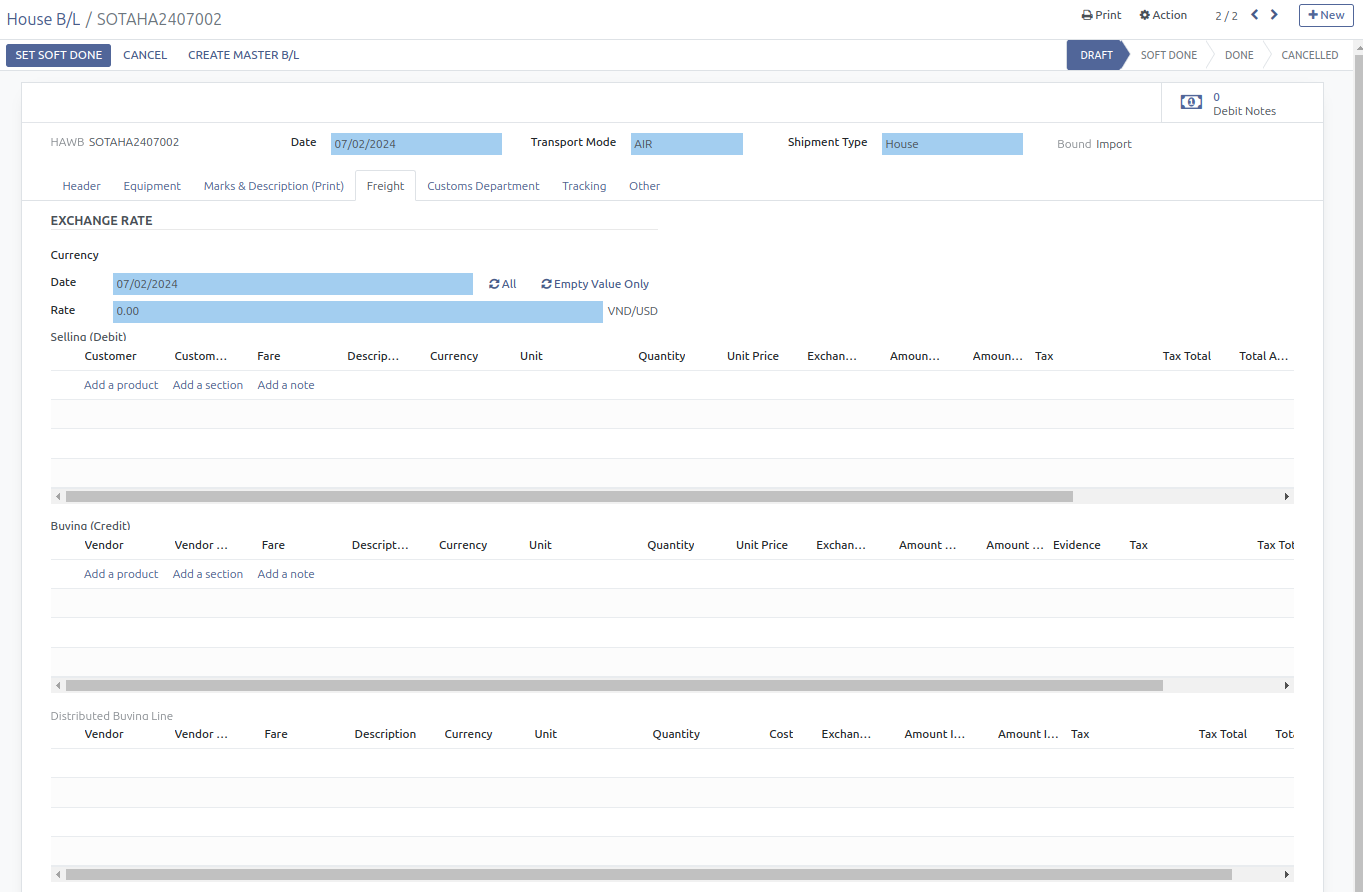This screenshot has width=1363, height=892.
Task: Add a section in Buying table
Action: tap(208, 574)
